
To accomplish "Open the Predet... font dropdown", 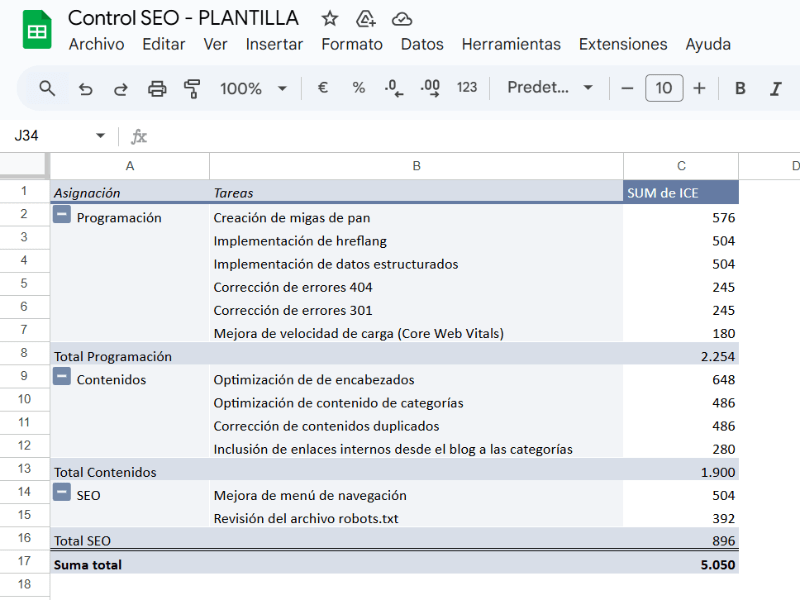I will click(549, 88).
